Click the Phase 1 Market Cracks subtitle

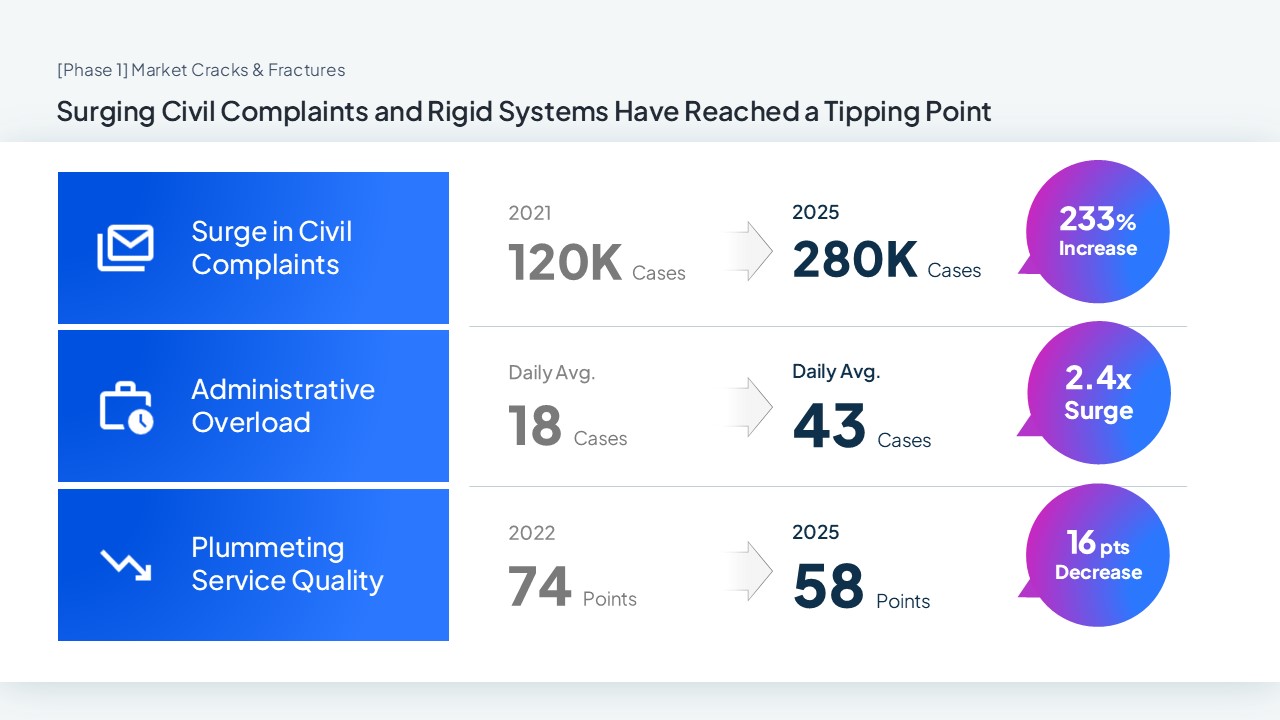click(x=201, y=70)
